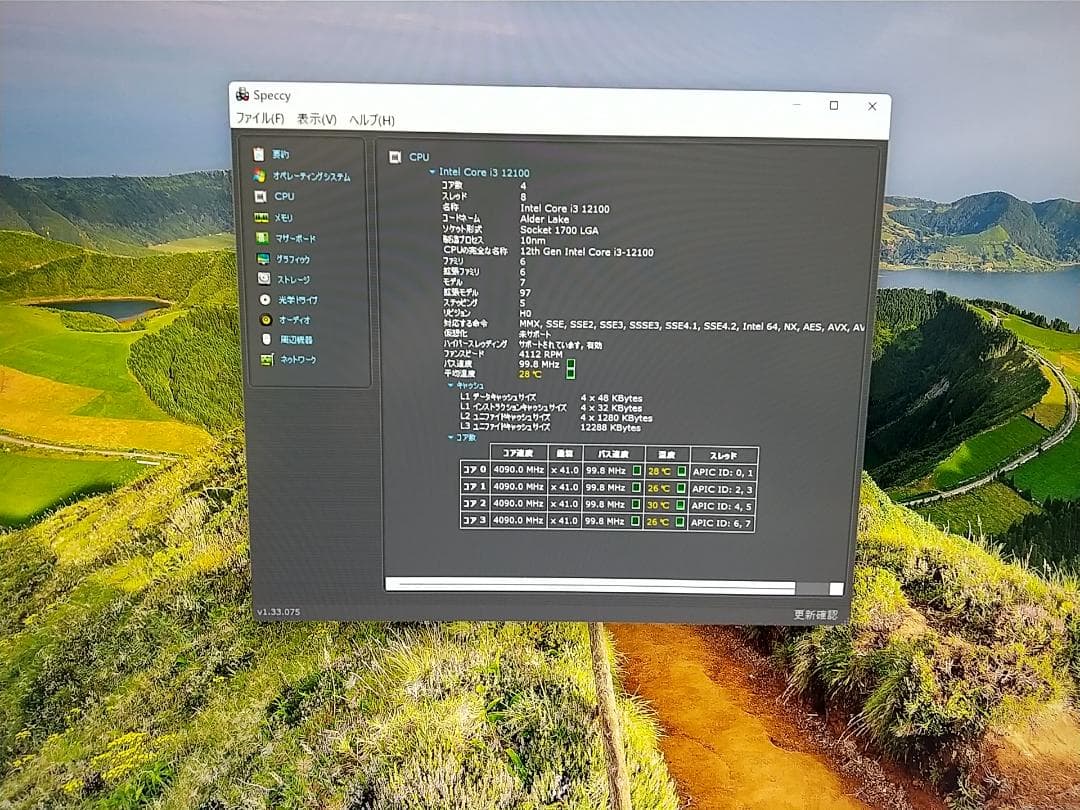
Task: Select the オペレーティングシステム sidebar icon
Action: click(260, 176)
